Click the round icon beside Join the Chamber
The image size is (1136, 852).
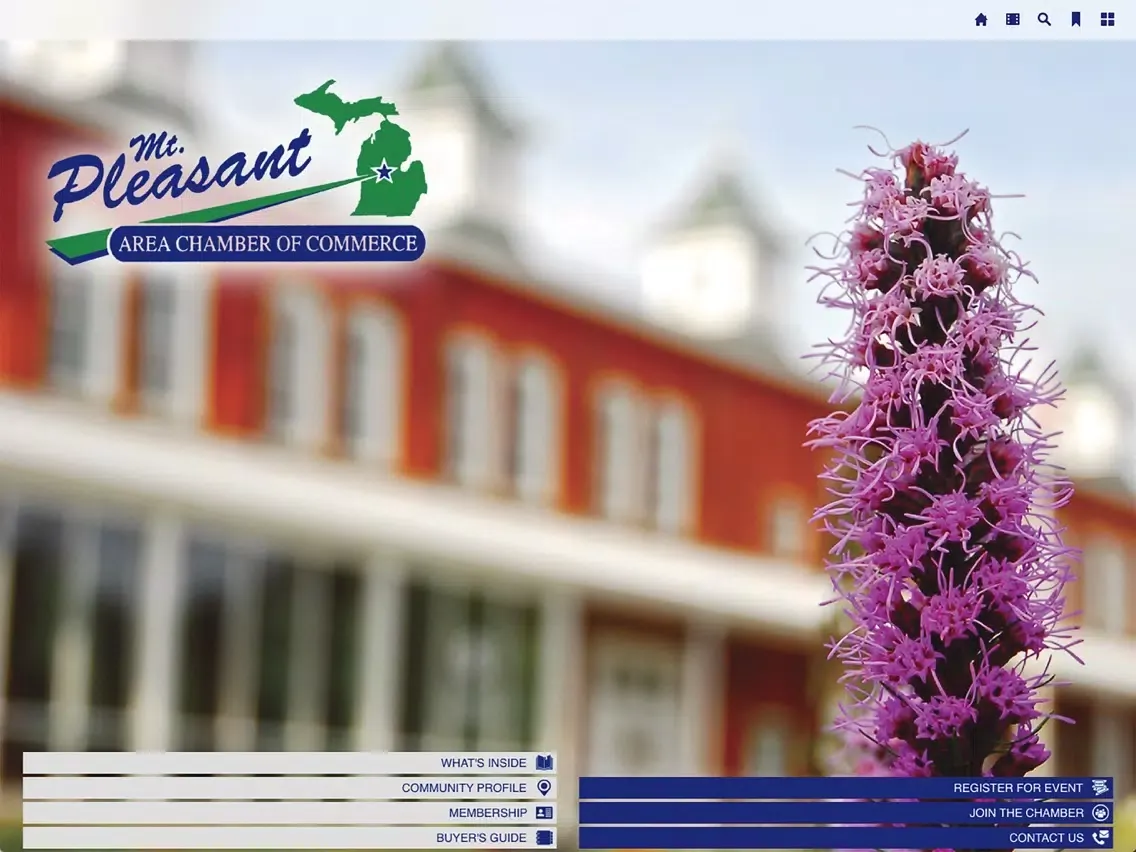point(1100,813)
